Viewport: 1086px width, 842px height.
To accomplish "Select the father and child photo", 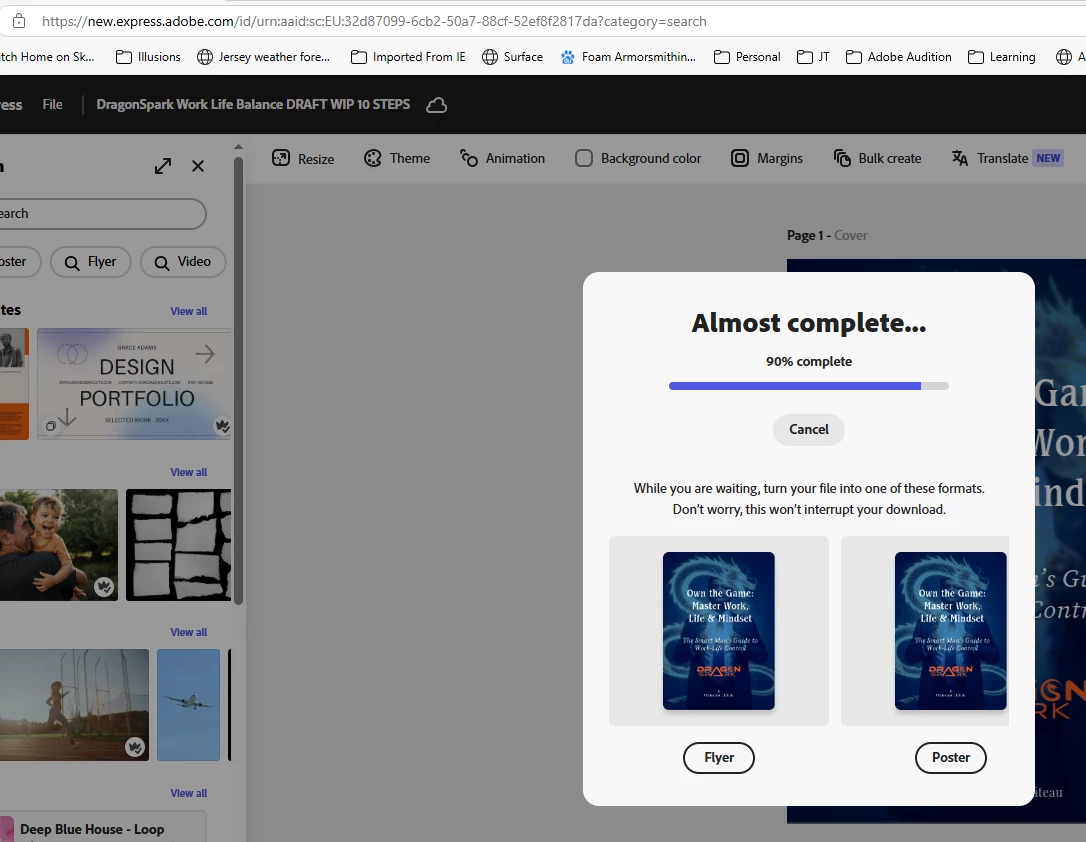I will (x=59, y=545).
